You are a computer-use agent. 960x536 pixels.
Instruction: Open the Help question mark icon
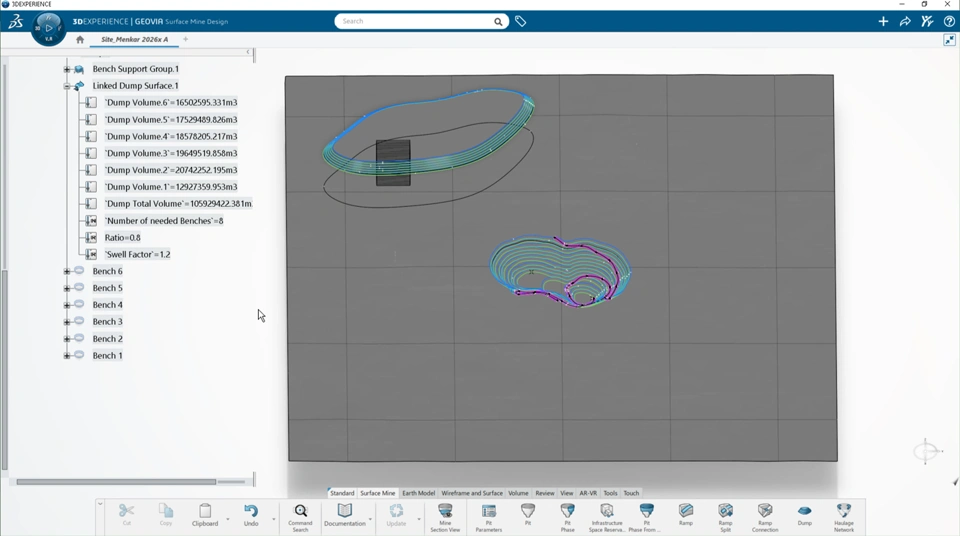[949, 21]
